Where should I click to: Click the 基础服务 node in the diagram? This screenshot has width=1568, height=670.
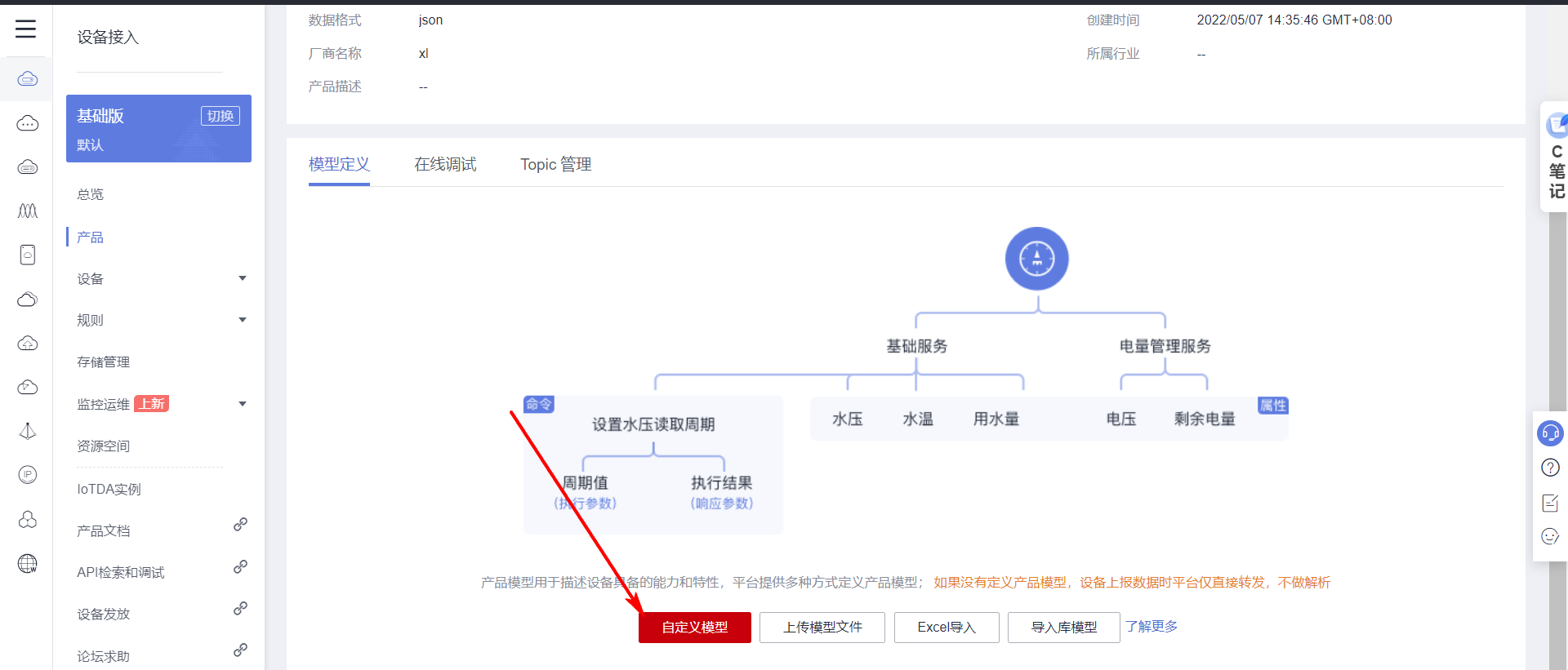[x=917, y=347]
